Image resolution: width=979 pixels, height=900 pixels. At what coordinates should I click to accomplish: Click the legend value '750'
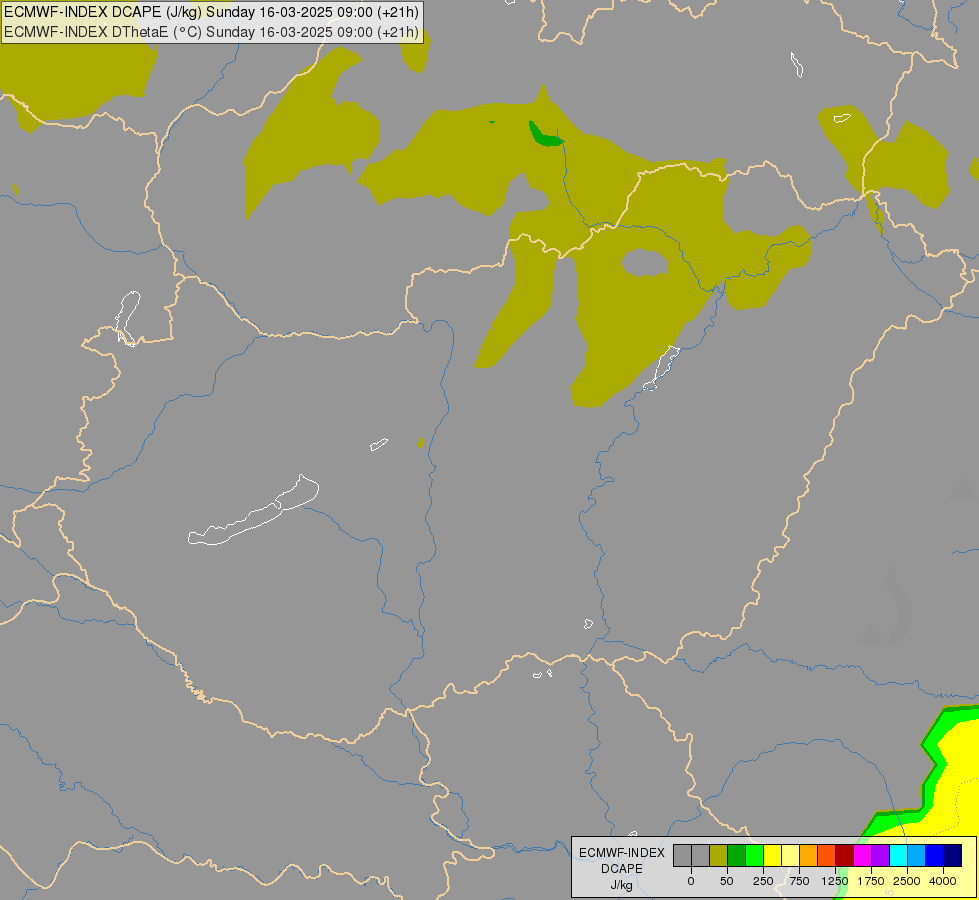pos(799,881)
